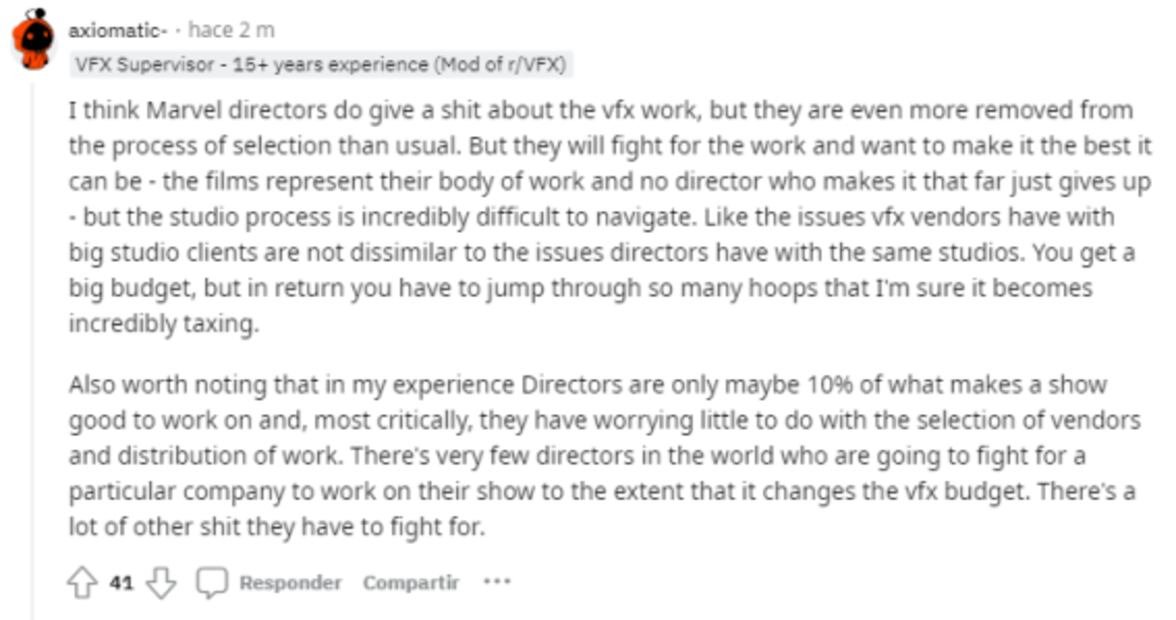Open the three-dot more options menu
This screenshot has height=620, width=1176.
point(496,581)
